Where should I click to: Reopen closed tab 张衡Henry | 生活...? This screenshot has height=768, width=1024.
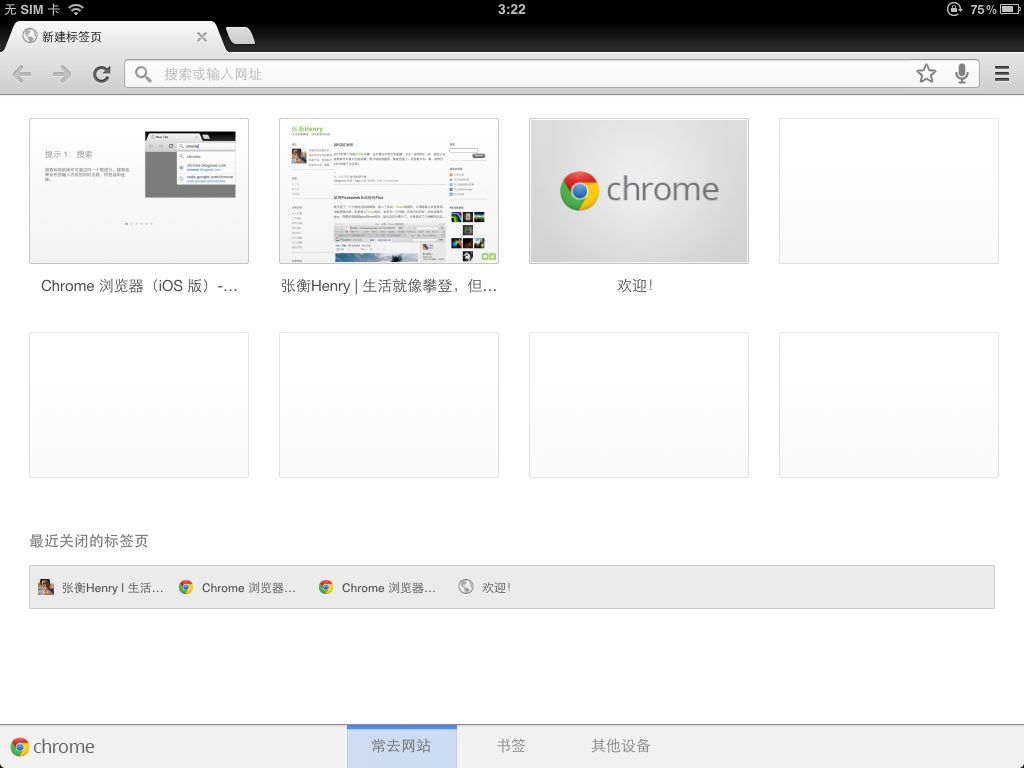coord(100,587)
